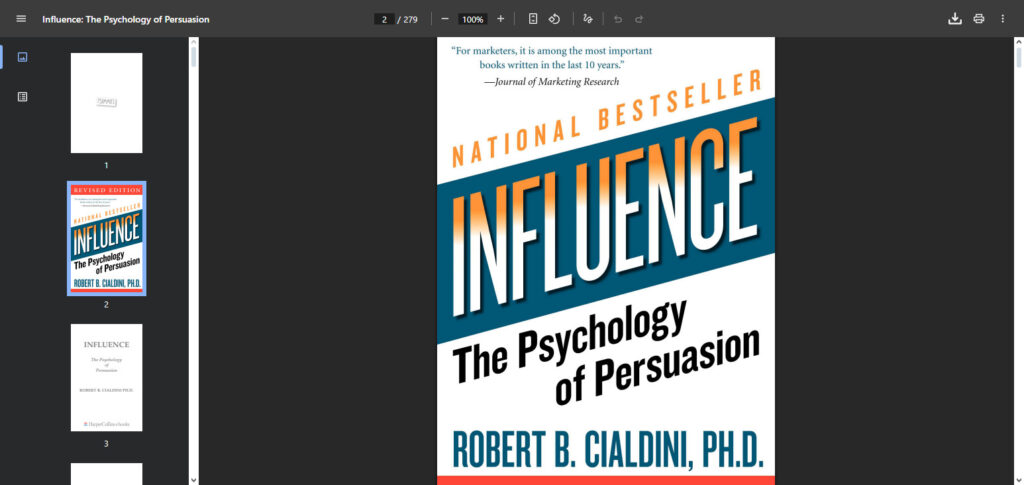Click the '/ 279' total pages text
Viewport: 1024px width, 485px height.
tap(408, 20)
